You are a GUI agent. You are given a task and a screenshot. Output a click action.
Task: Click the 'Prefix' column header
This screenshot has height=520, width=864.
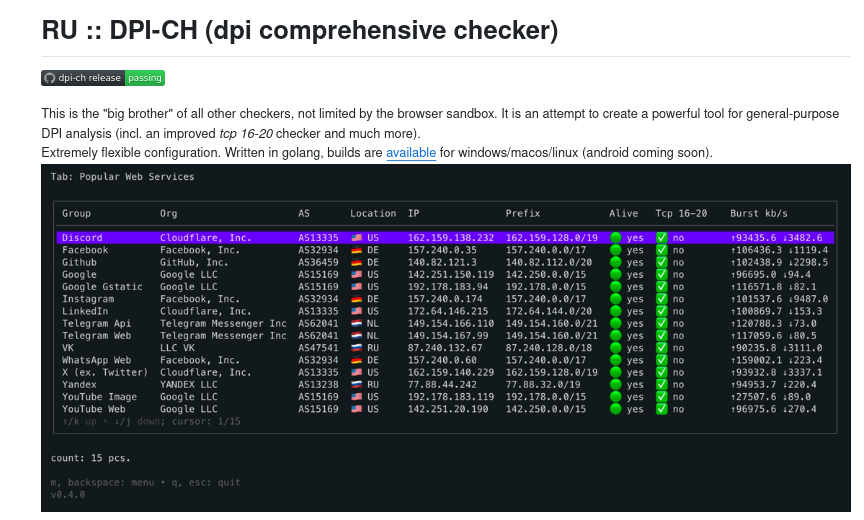click(523, 214)
